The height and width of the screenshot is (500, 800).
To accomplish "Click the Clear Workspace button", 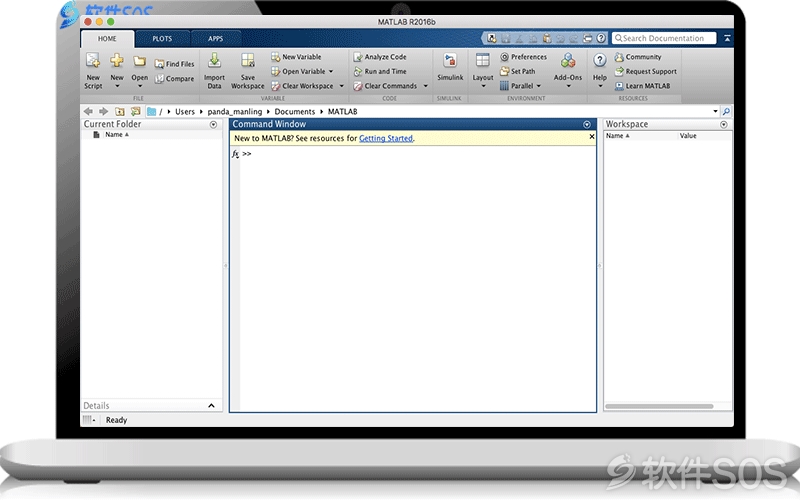I will [302, 86].
